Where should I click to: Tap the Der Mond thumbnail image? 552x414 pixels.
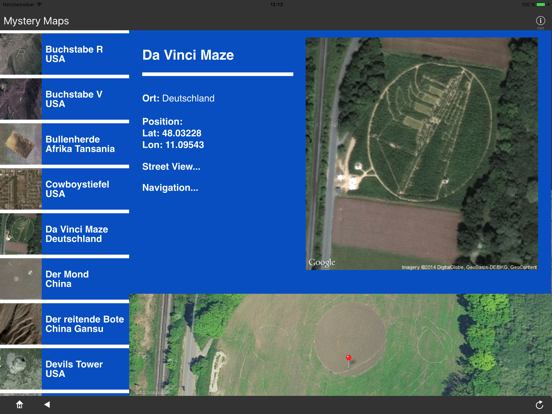click(x=21, y=279)
